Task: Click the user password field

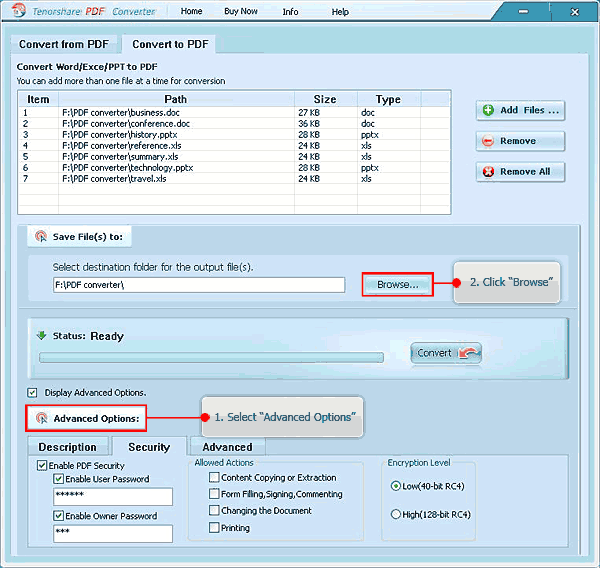Action: [113, 496]
